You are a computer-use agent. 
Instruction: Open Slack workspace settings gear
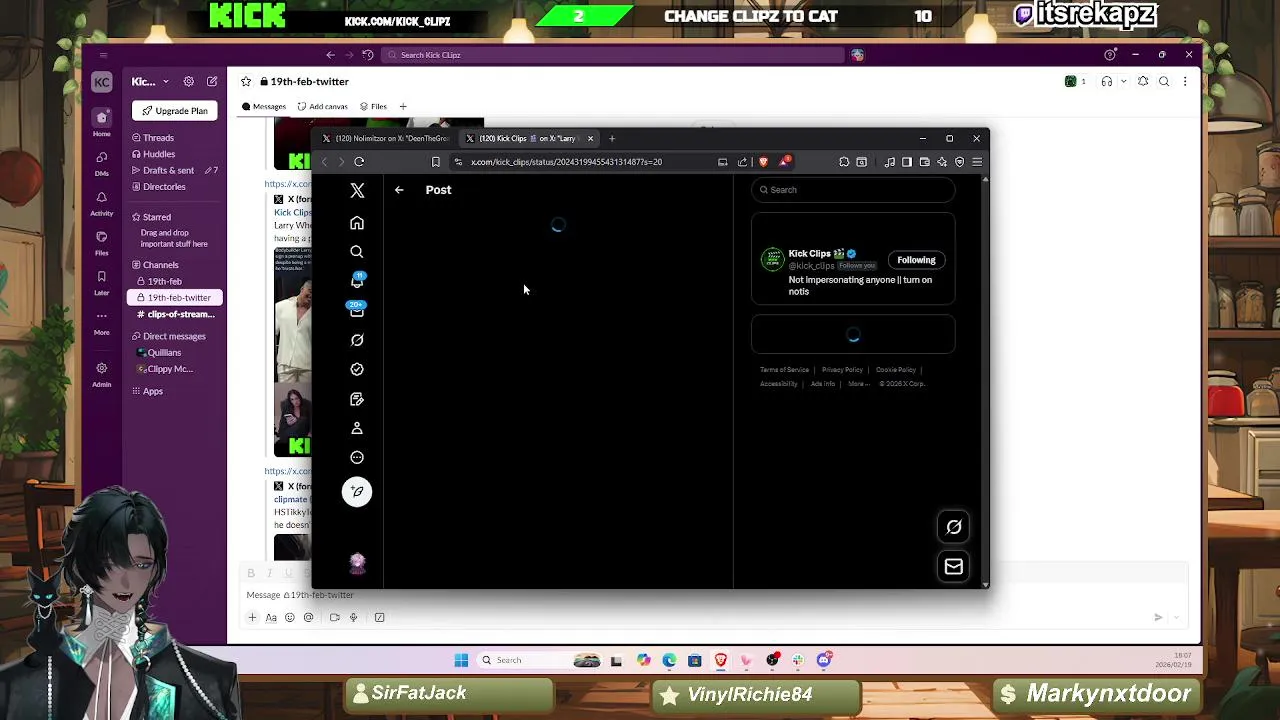[188, 82]
